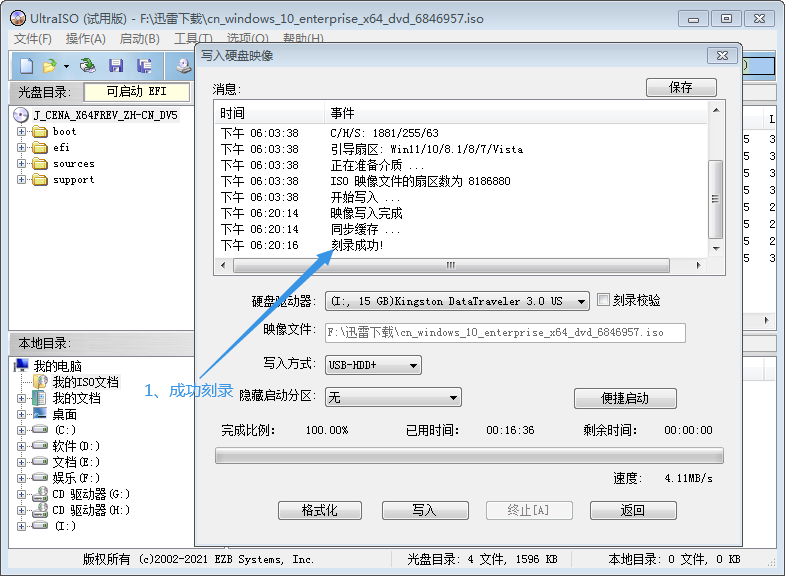This screenshot has height=576, width=785.
Task: Open the 操作(A) menu
Action: tap(86, 39)
